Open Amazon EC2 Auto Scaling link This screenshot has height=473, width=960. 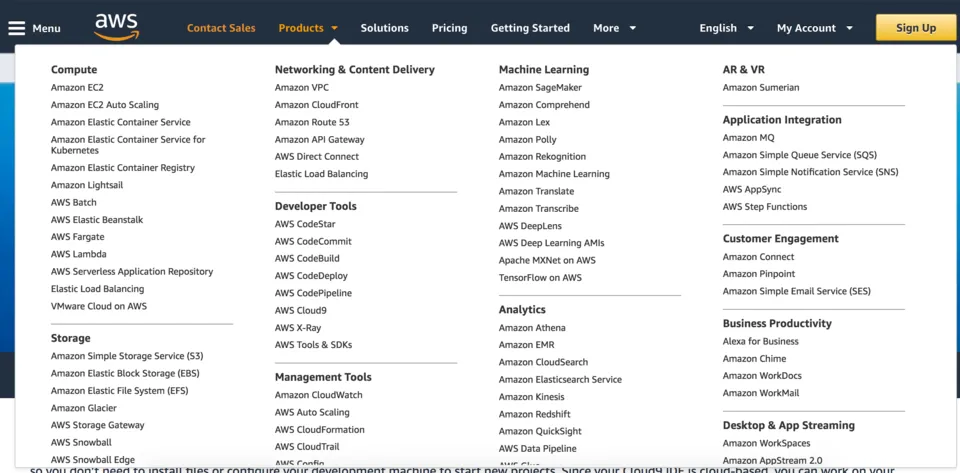(105, 105)
